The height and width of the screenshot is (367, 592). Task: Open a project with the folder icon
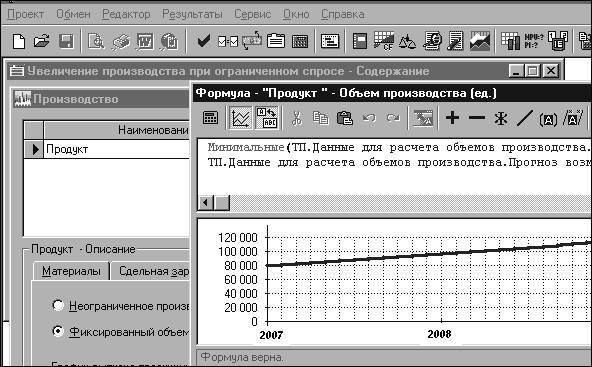coord(42,41)
